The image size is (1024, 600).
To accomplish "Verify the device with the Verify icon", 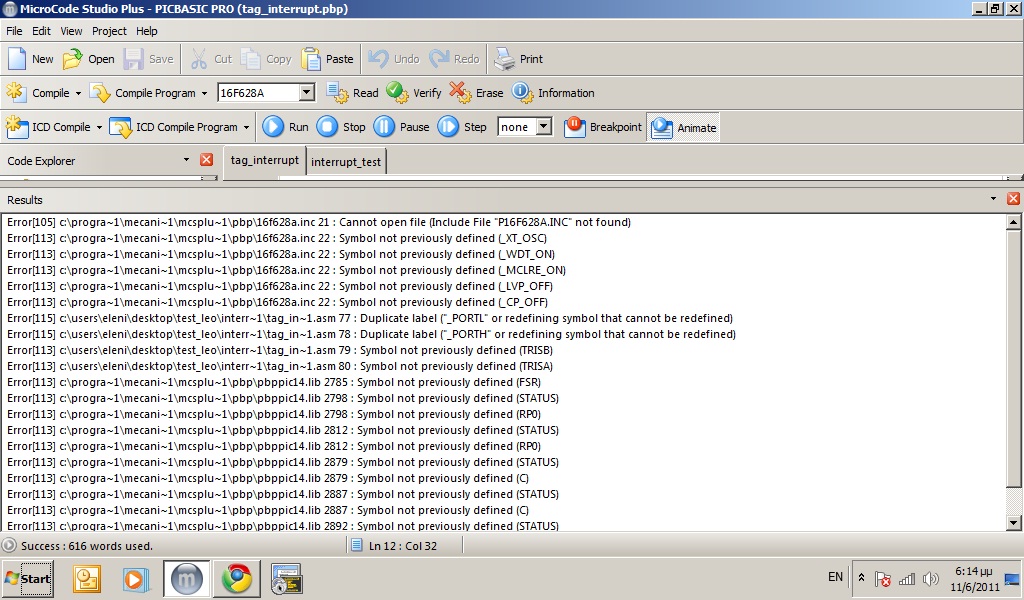I will pos(414,93).
